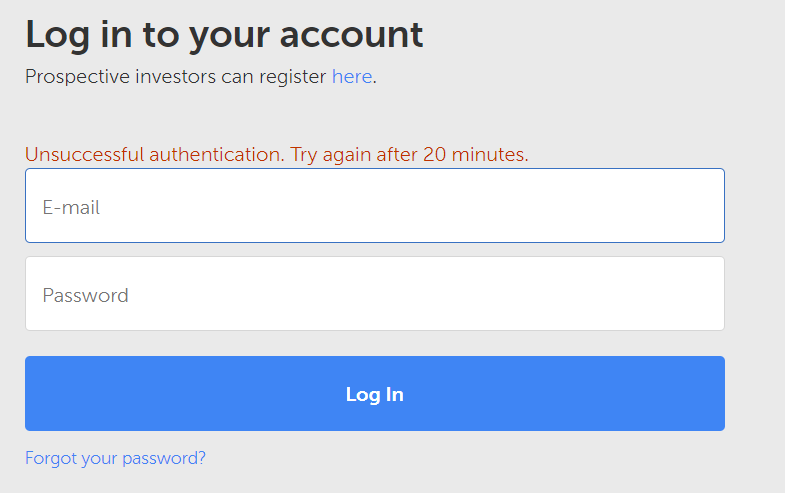Click the E-mail input field
The width and height of the screenshot is (785, 493).
[x=374, y=206]
